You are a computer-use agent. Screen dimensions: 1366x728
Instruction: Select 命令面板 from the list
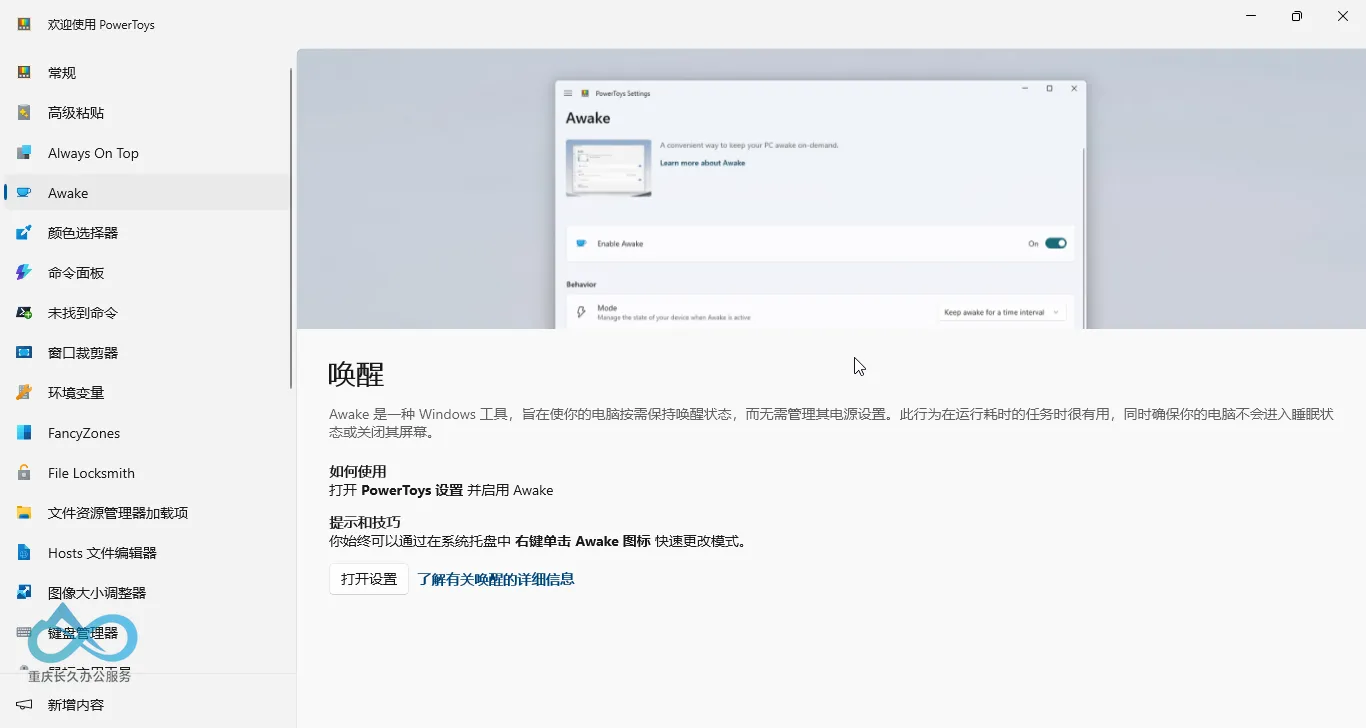click(147, 273)
